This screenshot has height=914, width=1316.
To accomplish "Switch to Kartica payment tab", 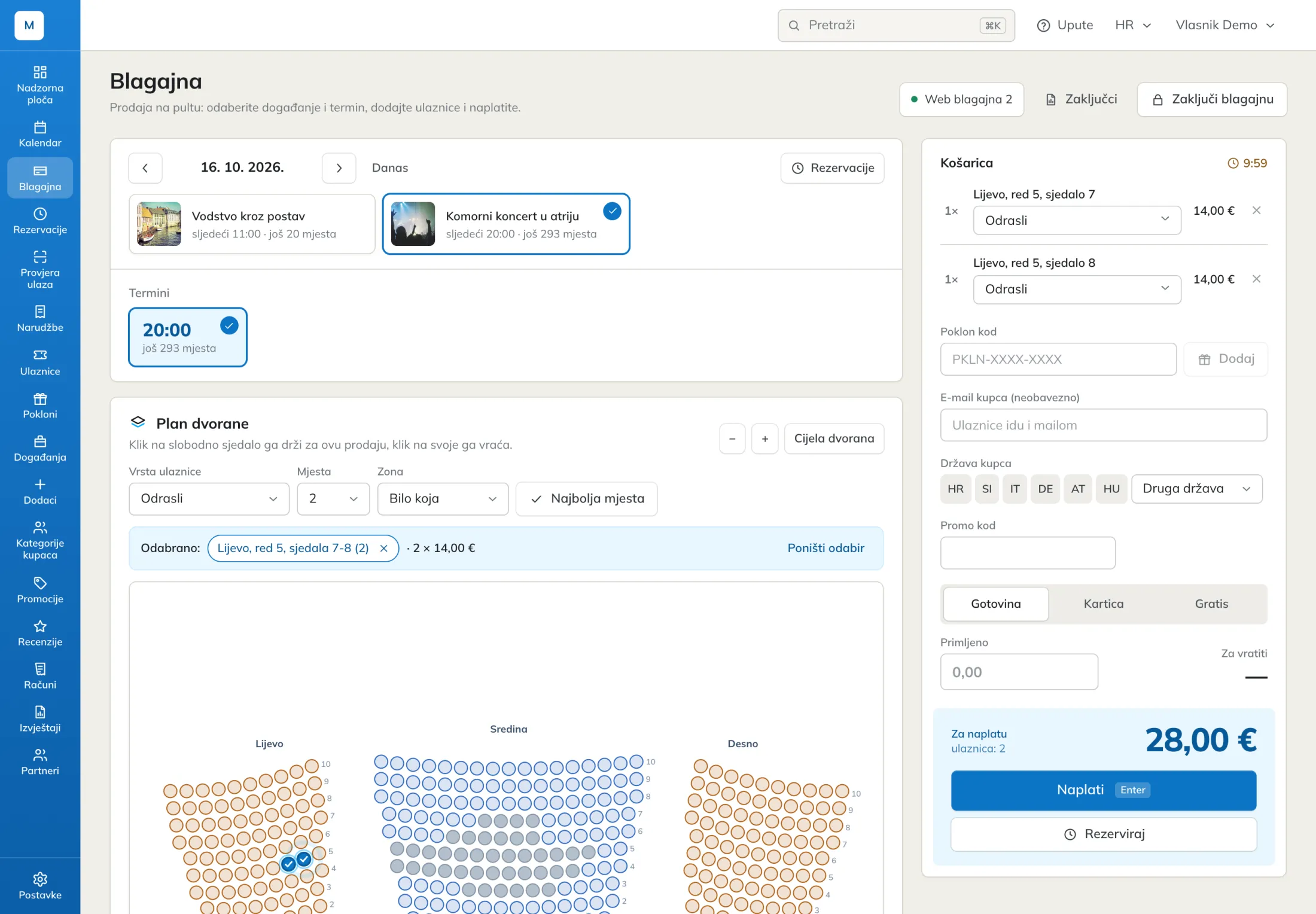I will coord(1104,604).
